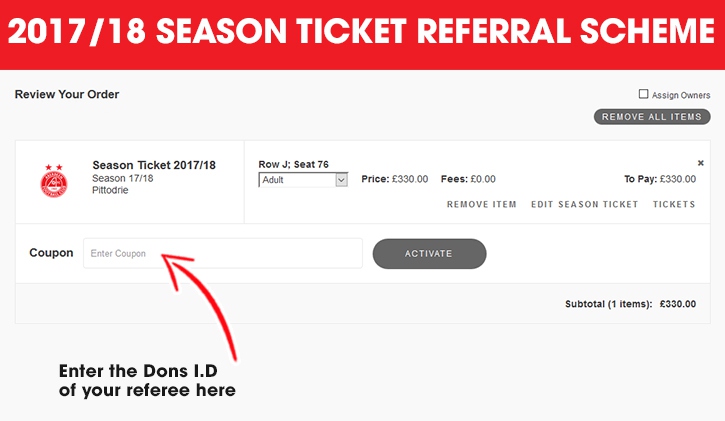The width and height of the screenshot is (725, 421).
Task: Click the red arrow graphic
Action: click(201, 305)
